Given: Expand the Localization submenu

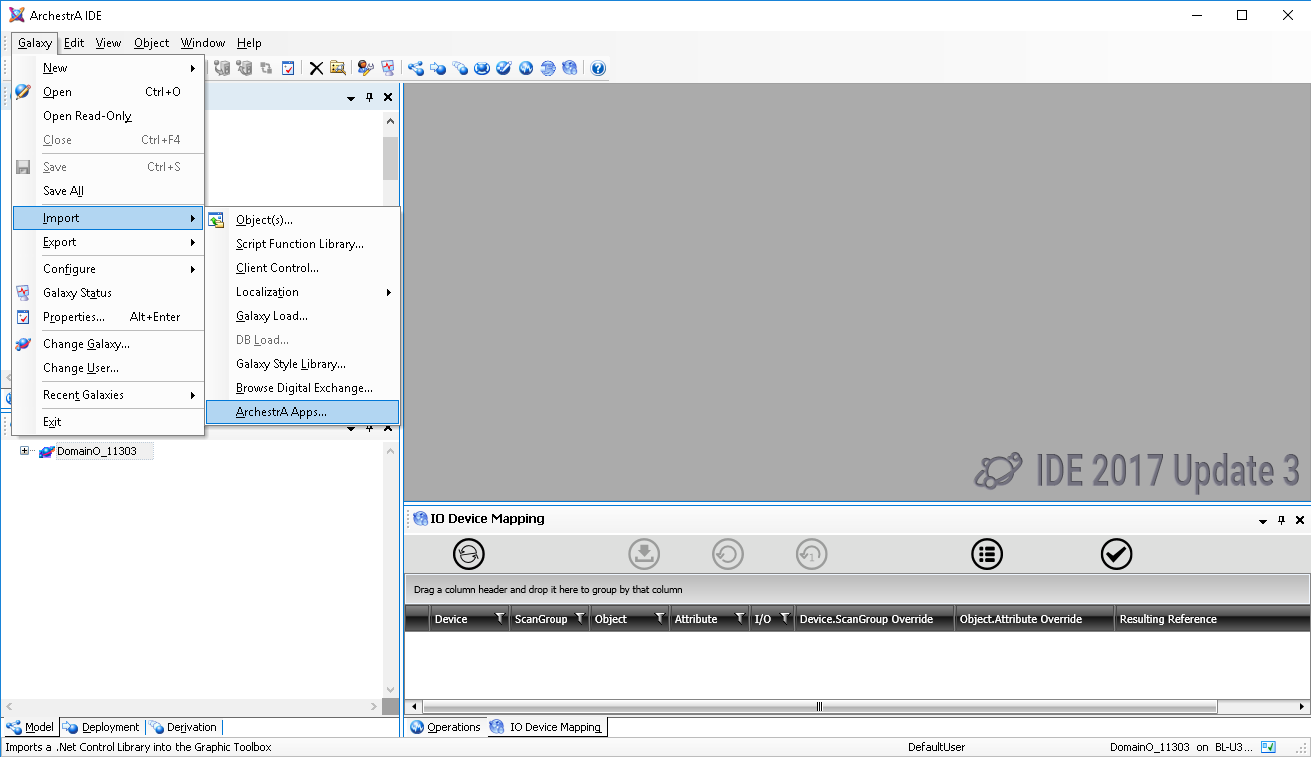Looking at the screenshot, I should click(x=302, y=292).
